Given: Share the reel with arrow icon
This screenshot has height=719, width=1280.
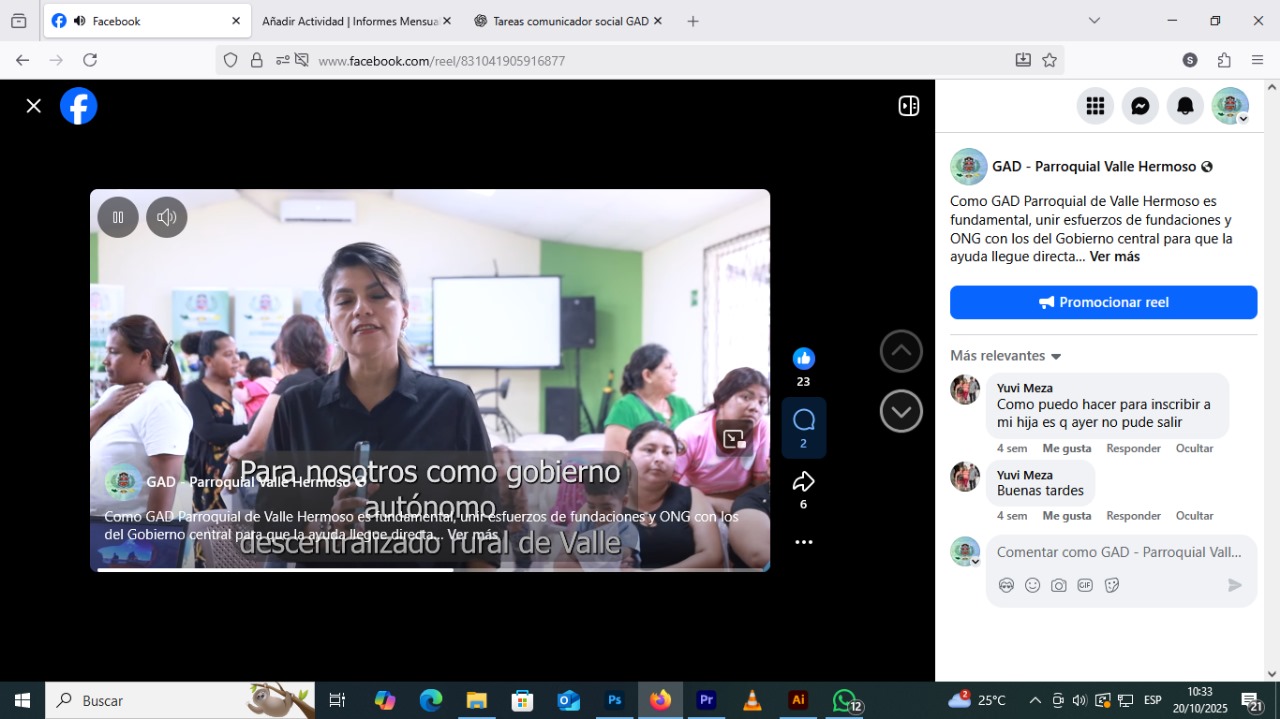Looking at the screenshot, I should (803, 483).
